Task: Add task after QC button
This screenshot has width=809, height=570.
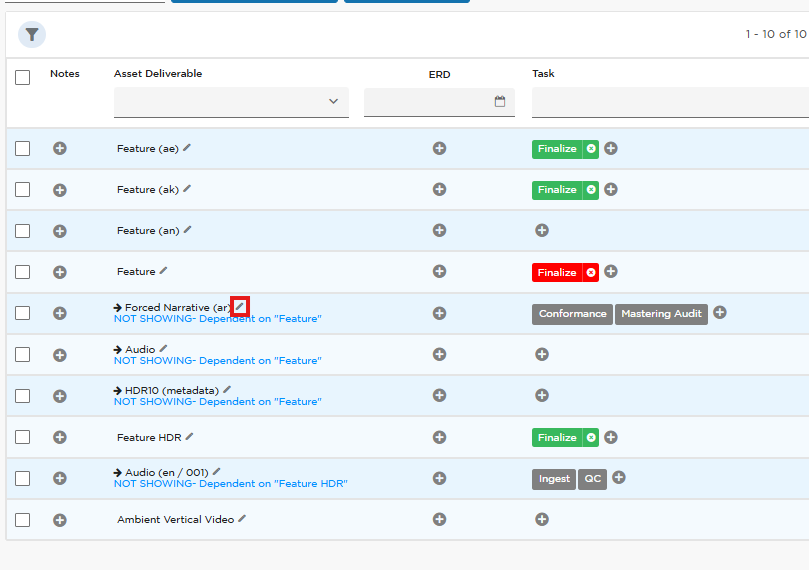Action: 619,477
